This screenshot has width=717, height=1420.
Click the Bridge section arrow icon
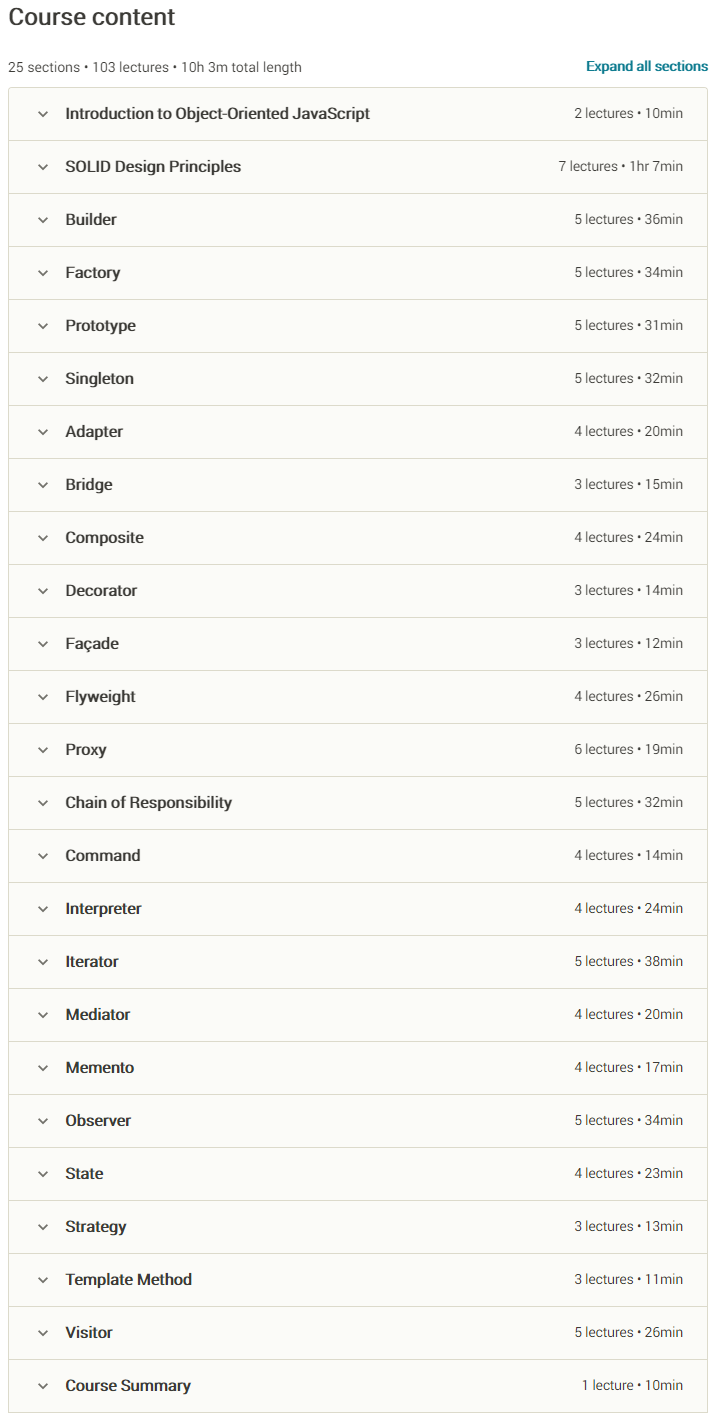coord(43,485)
